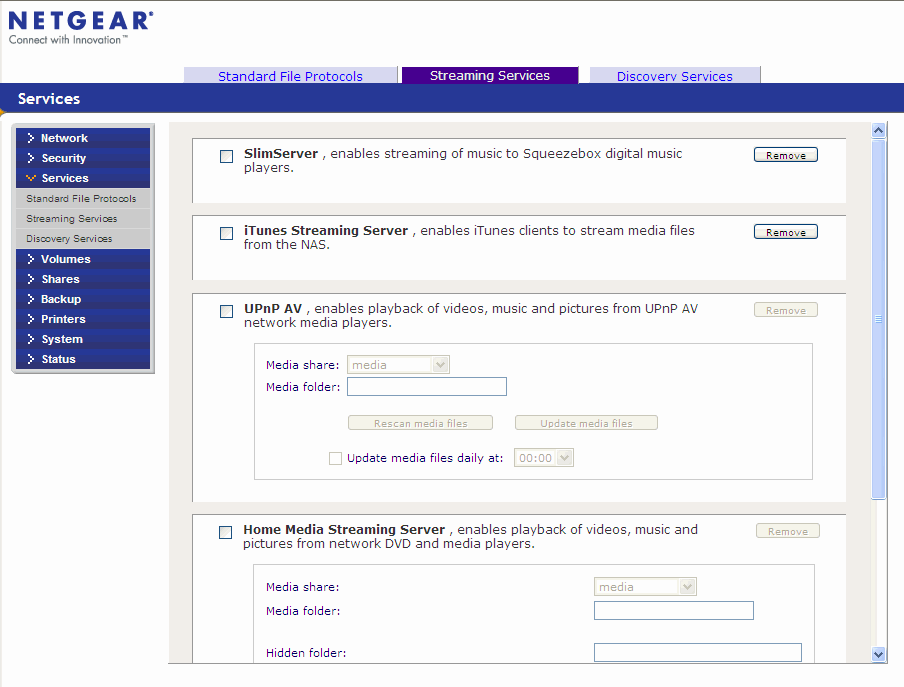Open the Shares sidebar section
This screenshot has width=904, height=687.
point(83,279)
